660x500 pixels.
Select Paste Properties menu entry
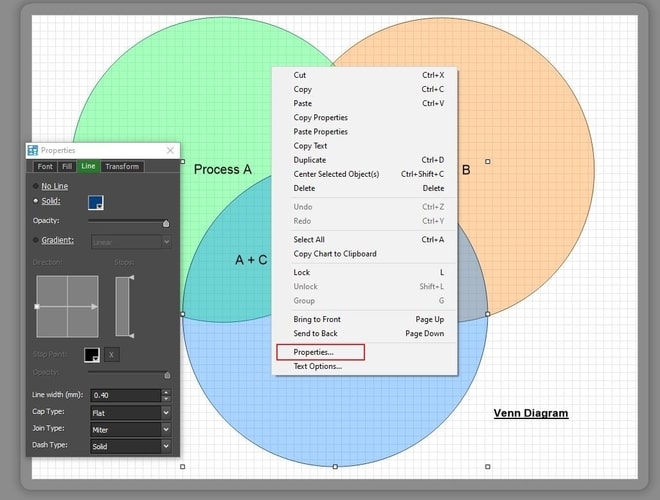point(365,132)
